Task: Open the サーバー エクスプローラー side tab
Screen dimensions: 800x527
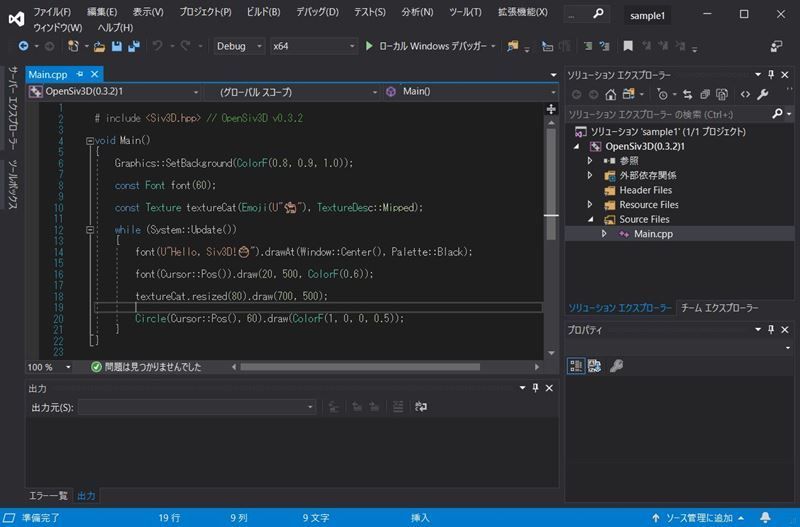Action: (x=13, y=107)
